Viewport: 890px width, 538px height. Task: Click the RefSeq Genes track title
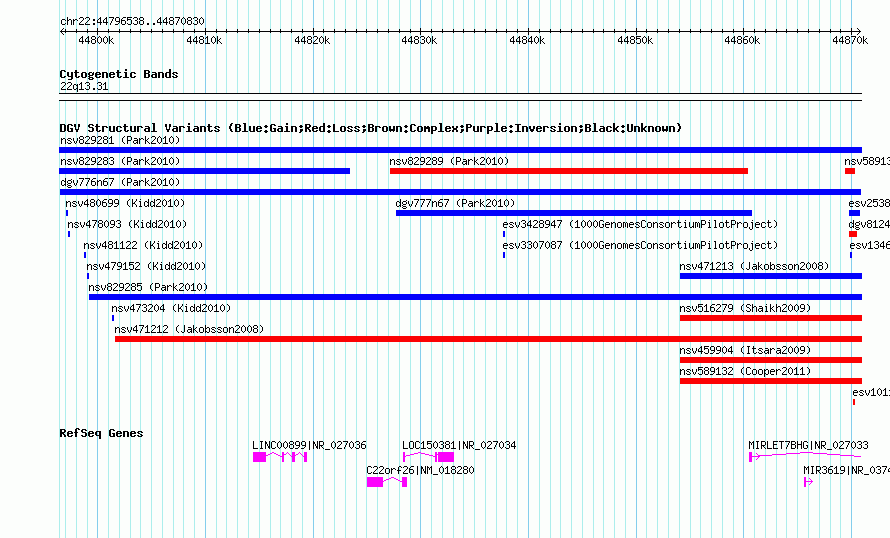pos(101,434)
